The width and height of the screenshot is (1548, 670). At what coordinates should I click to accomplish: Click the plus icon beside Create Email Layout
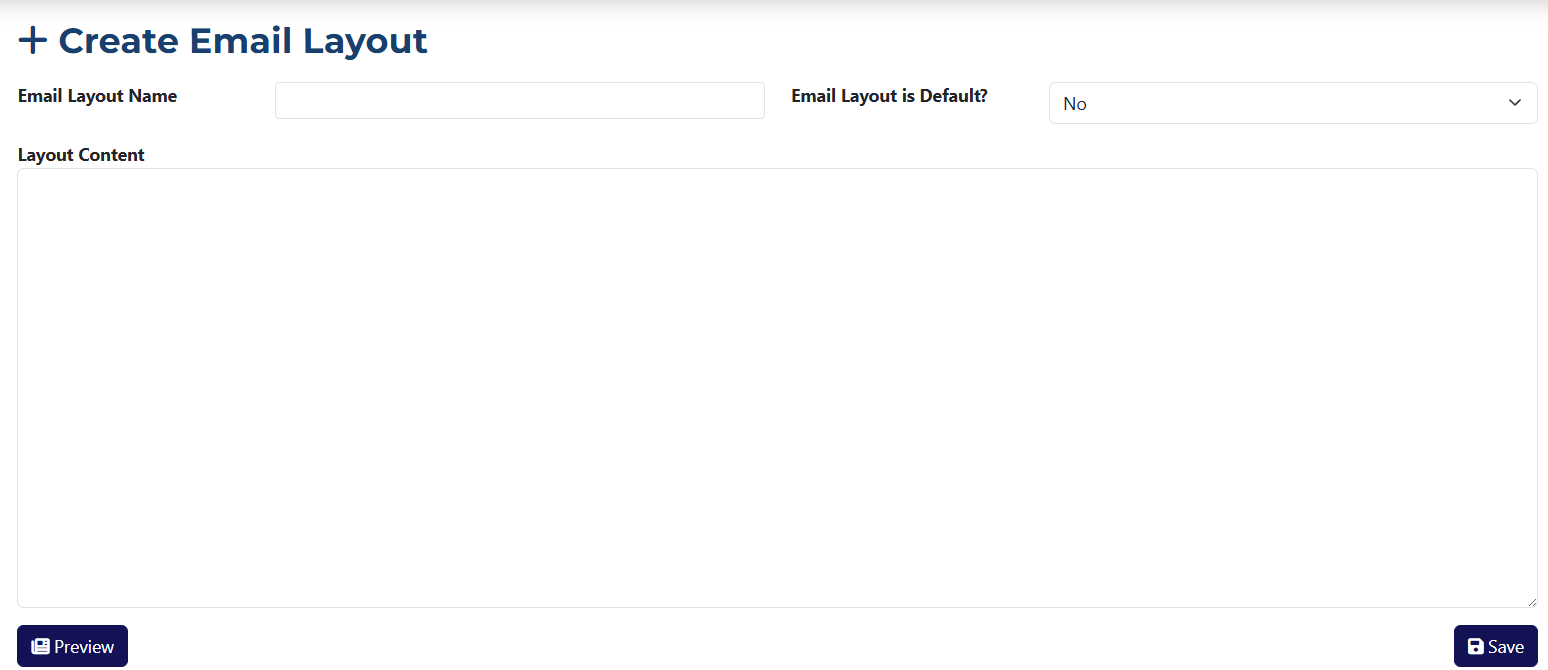(33, 41)
